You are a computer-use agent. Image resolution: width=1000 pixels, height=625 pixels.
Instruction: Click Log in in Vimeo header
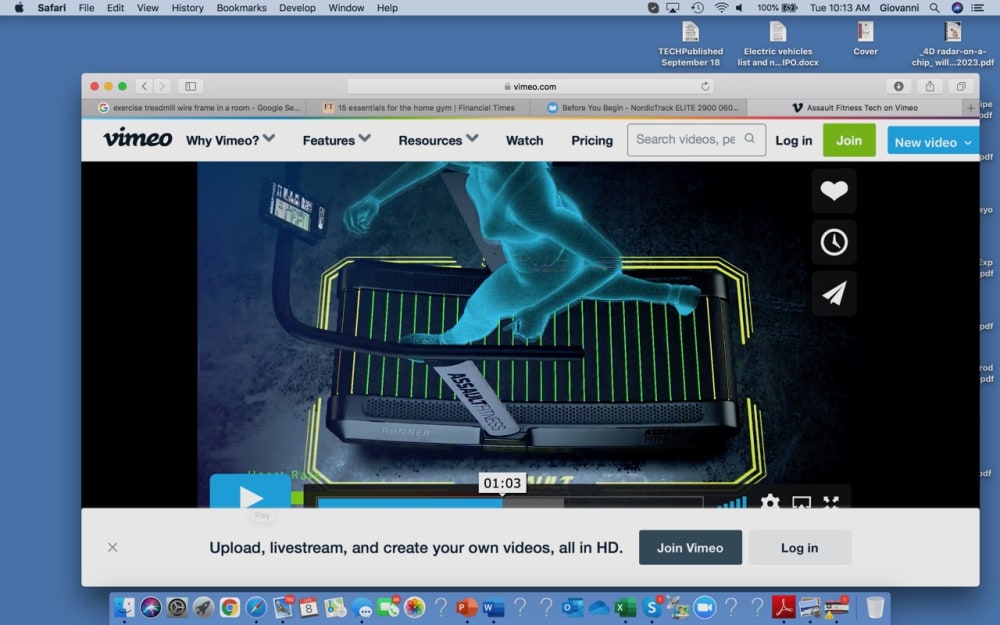(793, 140)
